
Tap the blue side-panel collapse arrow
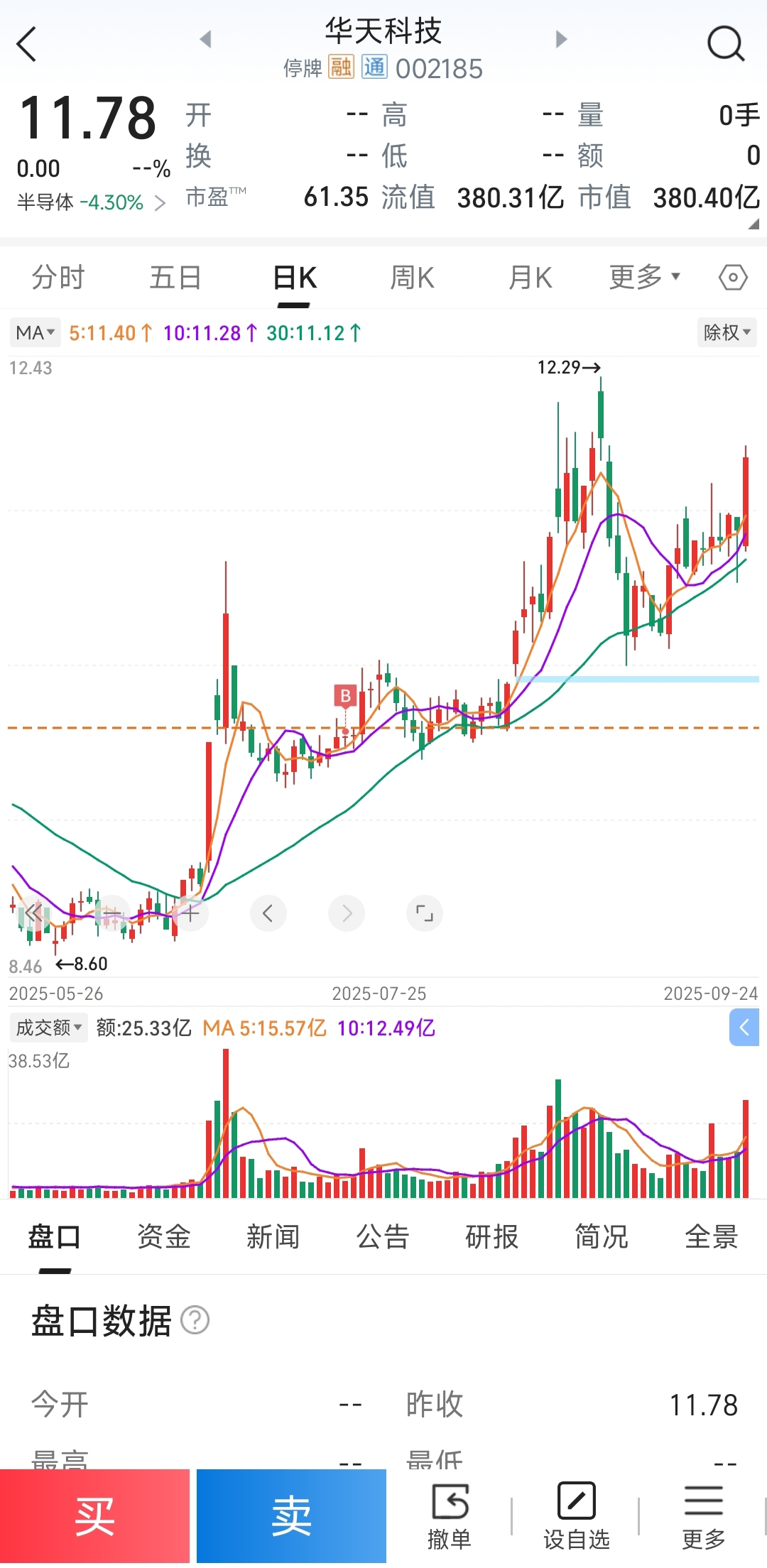(x=744, y=1028)
